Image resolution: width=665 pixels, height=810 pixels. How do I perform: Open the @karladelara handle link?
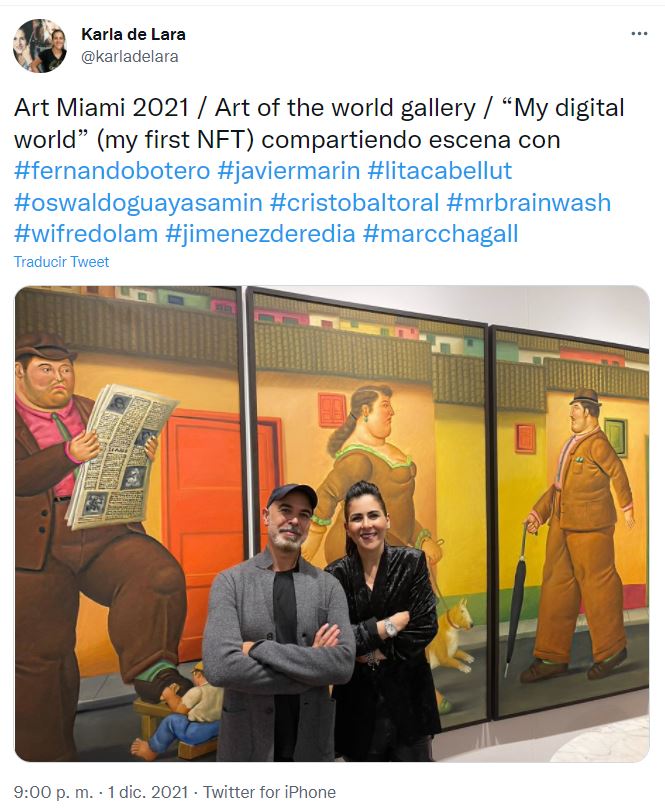(x=130, y=56)
